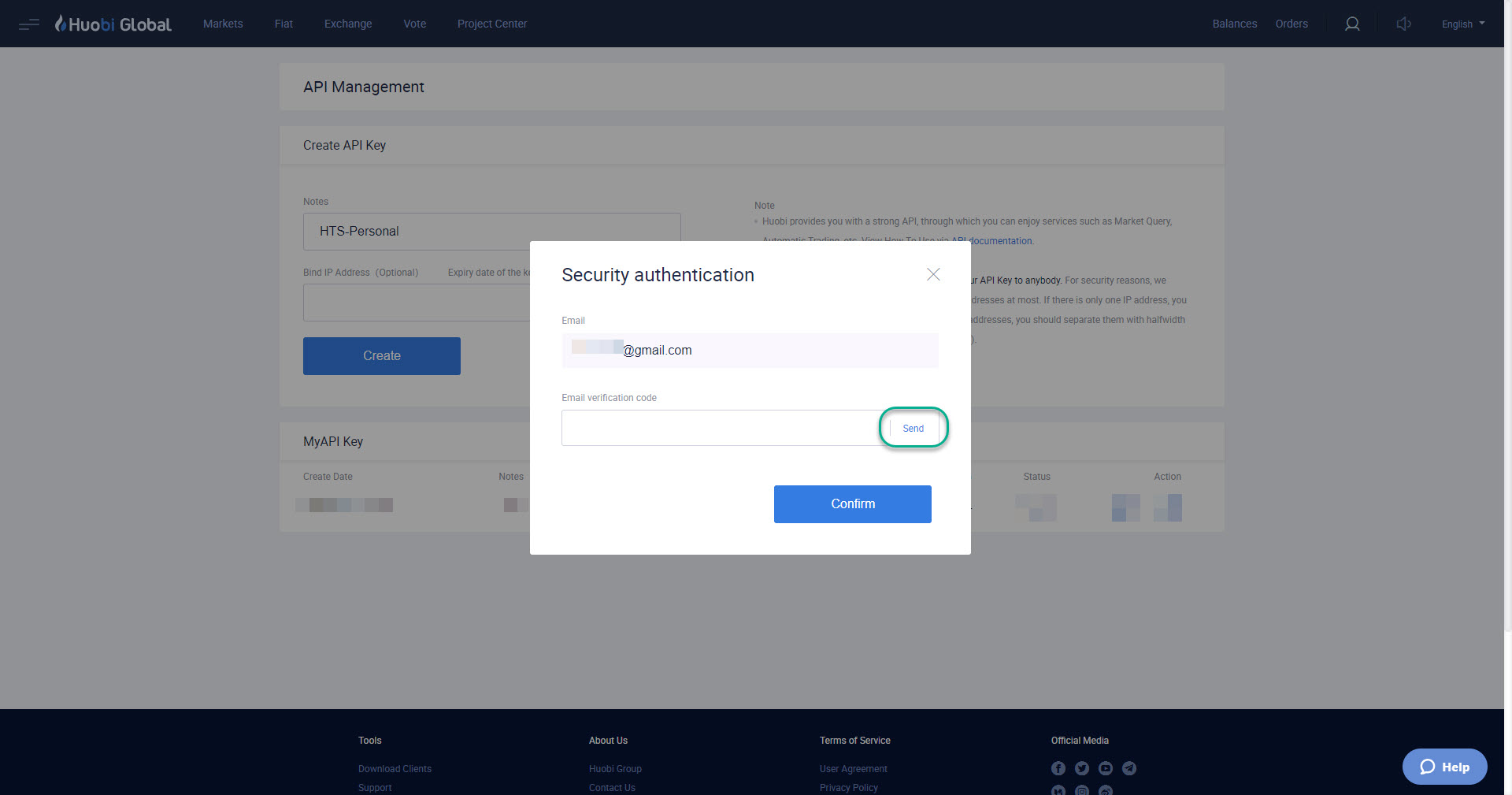This screenshot has height=795, width=1512.
Task: Open Huobi's Medium icon
Action: tap(1058, 790)
